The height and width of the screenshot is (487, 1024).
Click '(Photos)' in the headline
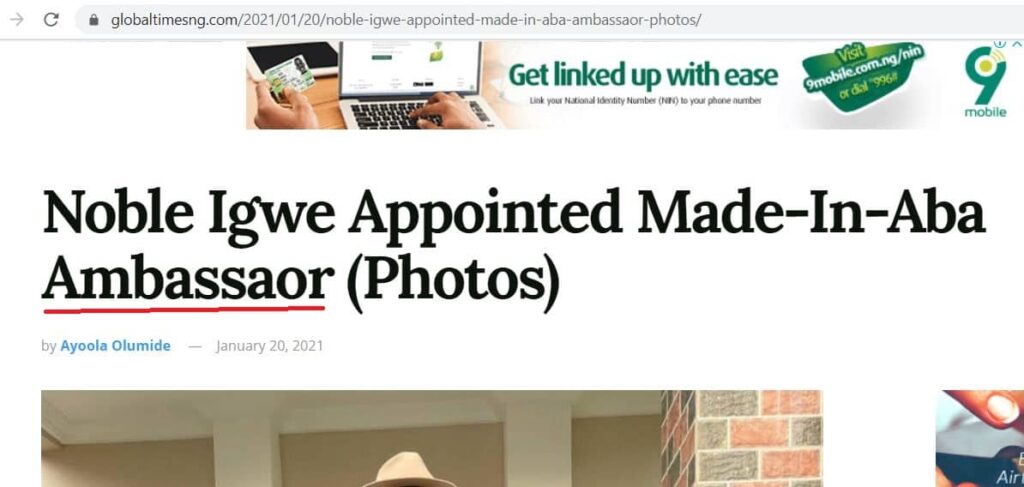pyautogui.click(x=453, y=282)
